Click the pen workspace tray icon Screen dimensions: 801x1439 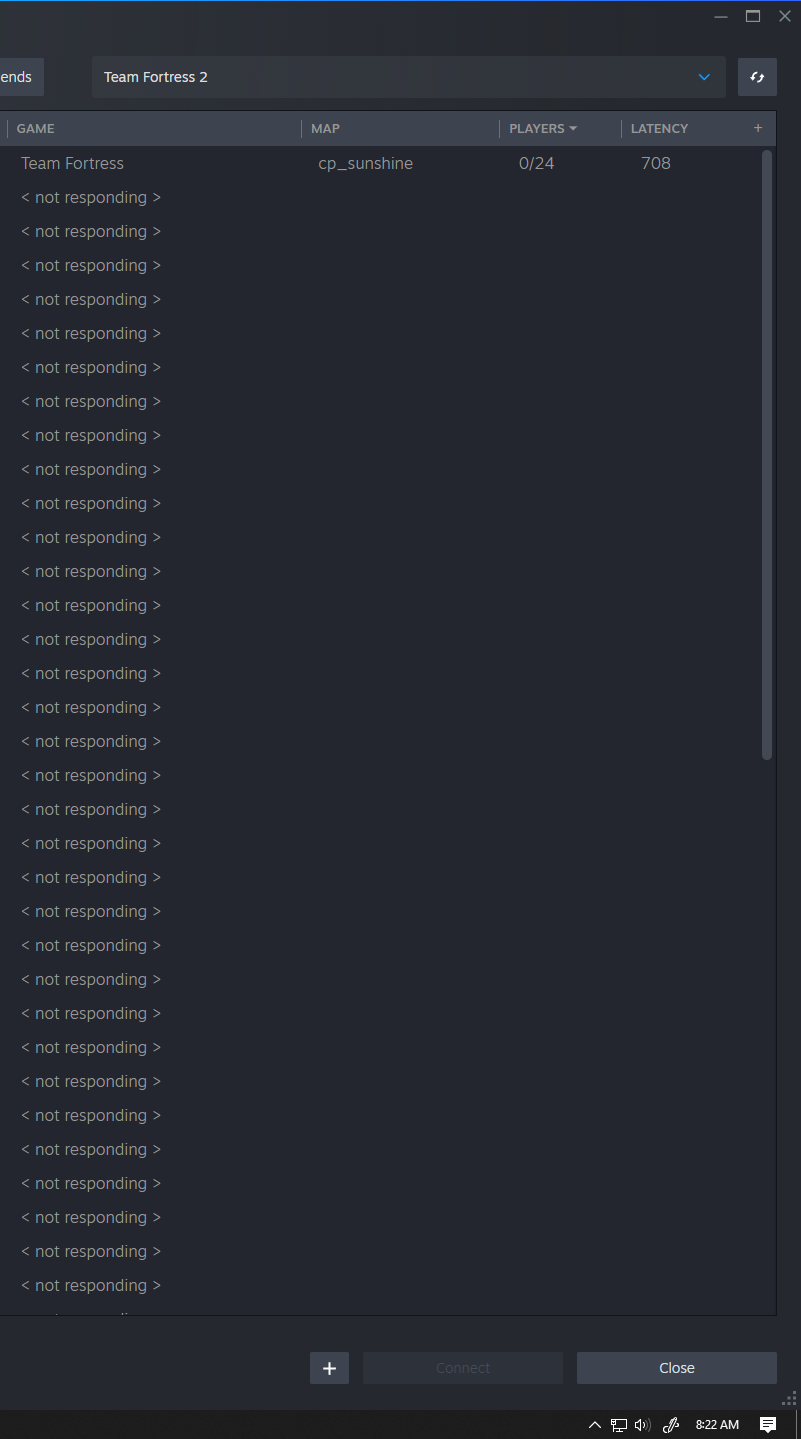tap(671, 1425)
